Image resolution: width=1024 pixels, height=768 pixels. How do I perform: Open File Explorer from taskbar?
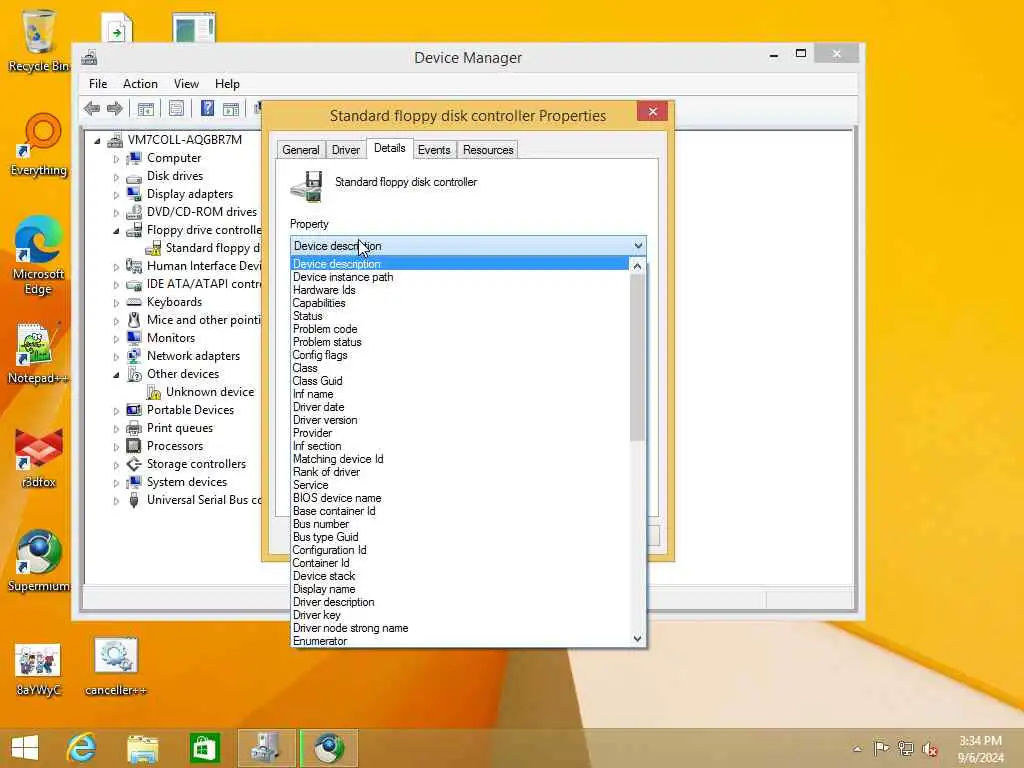[x=143, y=748]
